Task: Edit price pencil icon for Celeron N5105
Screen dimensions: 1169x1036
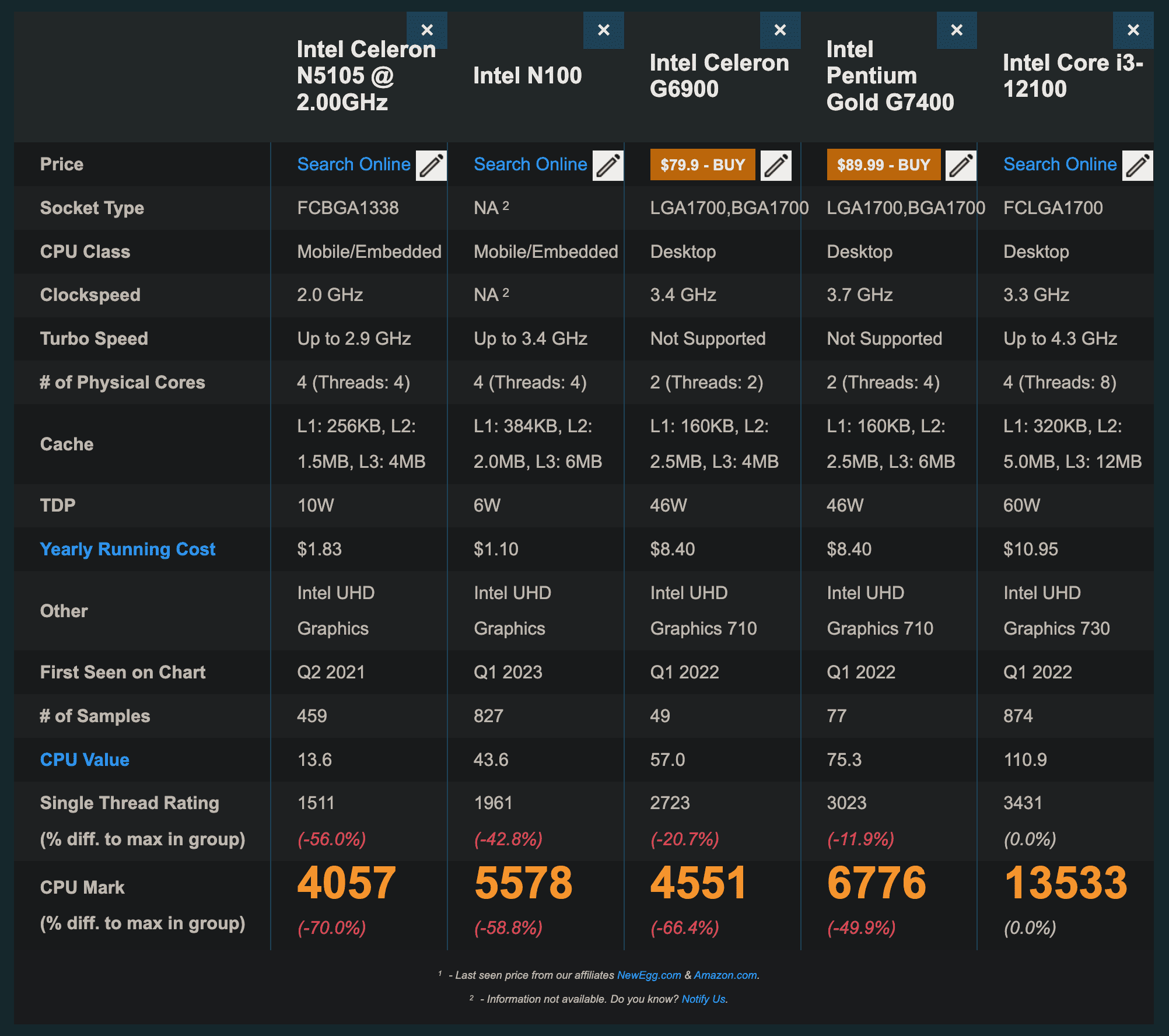Action: [x=432, y=165]
